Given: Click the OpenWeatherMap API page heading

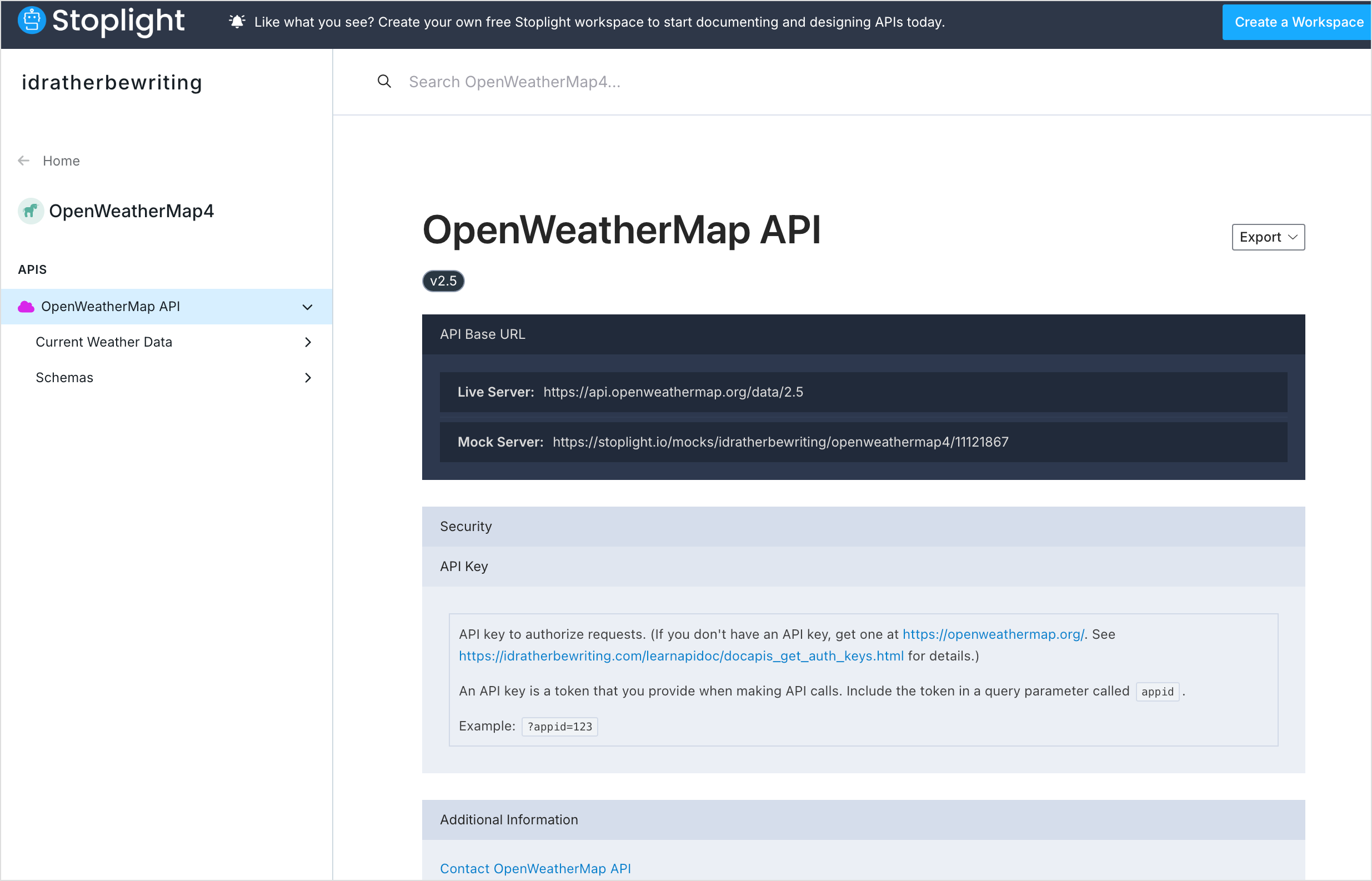Looking at the screenshot, I should tap(621, 230).
